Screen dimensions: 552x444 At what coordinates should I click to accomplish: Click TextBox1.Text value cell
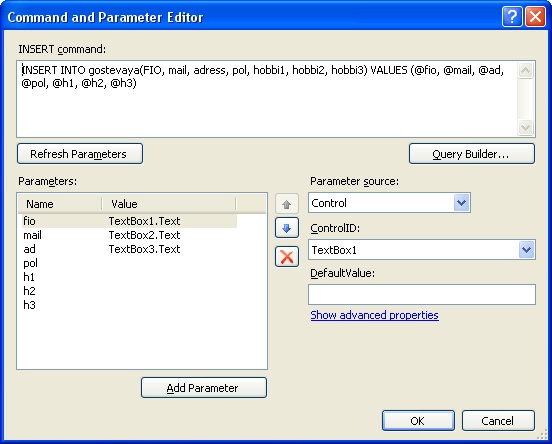click(144, 221)
